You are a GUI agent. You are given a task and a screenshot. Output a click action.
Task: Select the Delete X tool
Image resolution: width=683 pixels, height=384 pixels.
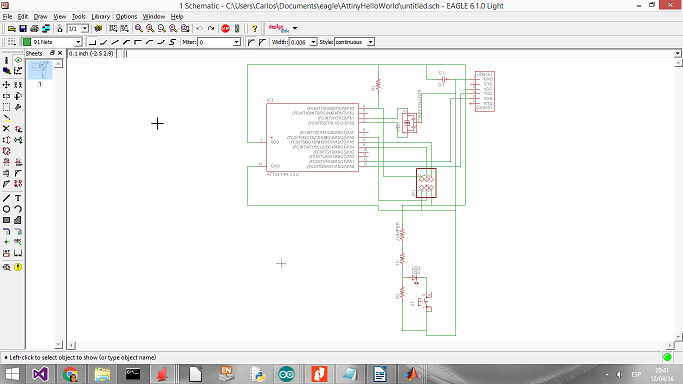7,129
